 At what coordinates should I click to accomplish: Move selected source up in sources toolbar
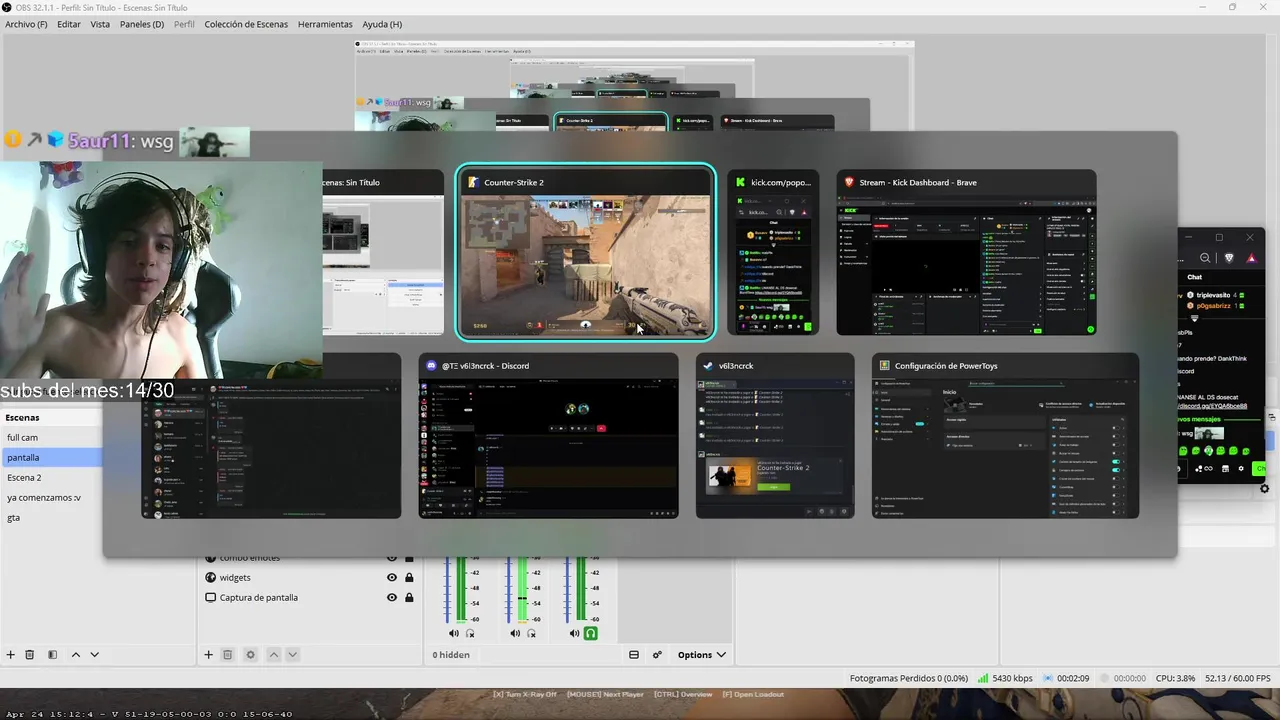click(273, 655)
